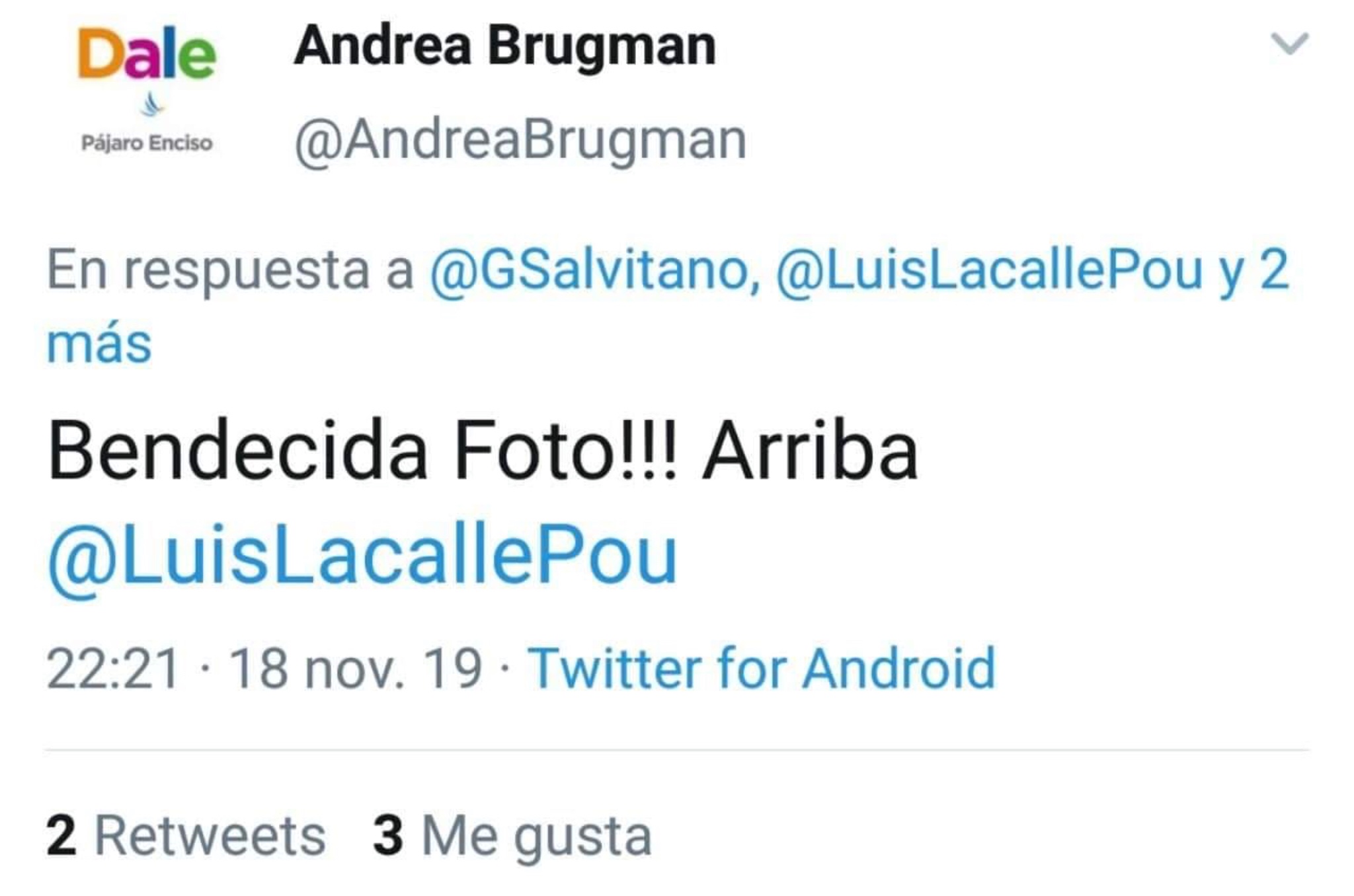Open Andrea Brugman display name profile
The image size is (1354, 896).
pyautogui.click(x=505, y=46)
